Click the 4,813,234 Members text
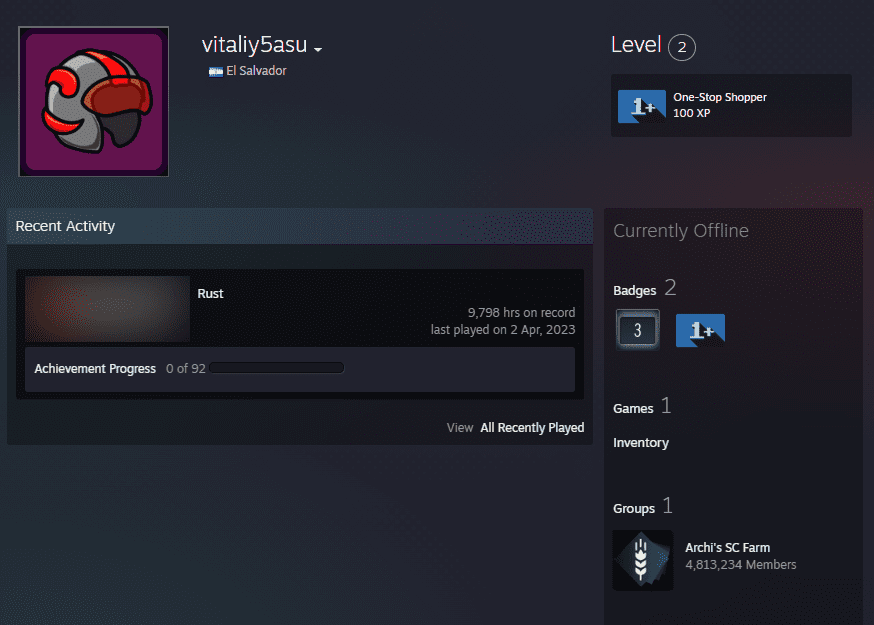Screen dimensions: 874x625 (741, 565)
